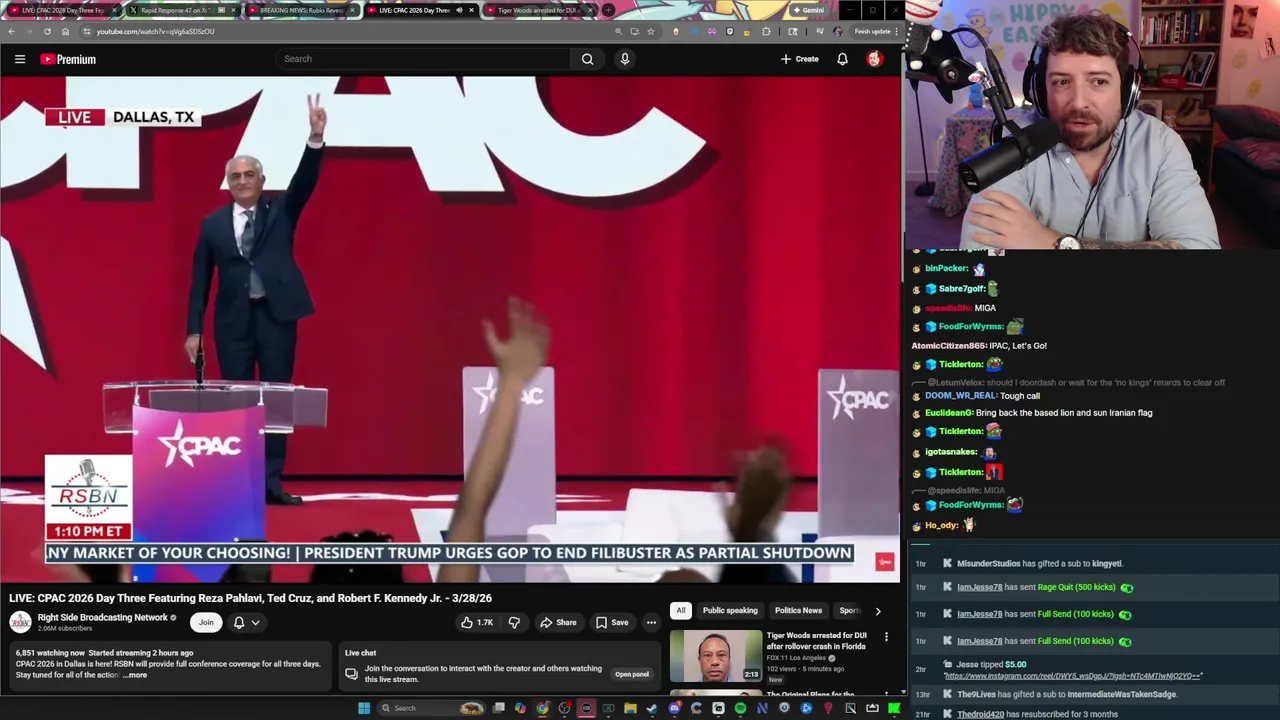
Task: Open more actions three-dot menu
Action: coord(651,622)
